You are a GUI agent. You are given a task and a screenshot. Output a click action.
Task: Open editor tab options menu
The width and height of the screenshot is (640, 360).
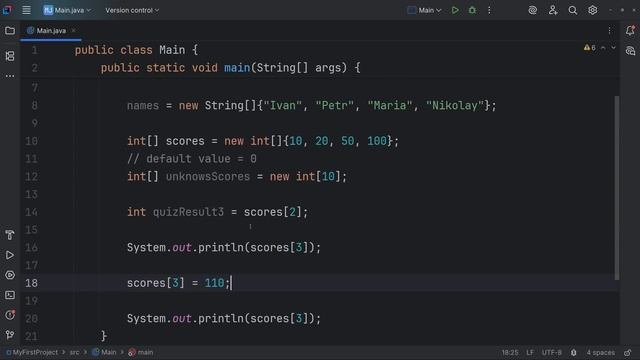click(609, 31)
